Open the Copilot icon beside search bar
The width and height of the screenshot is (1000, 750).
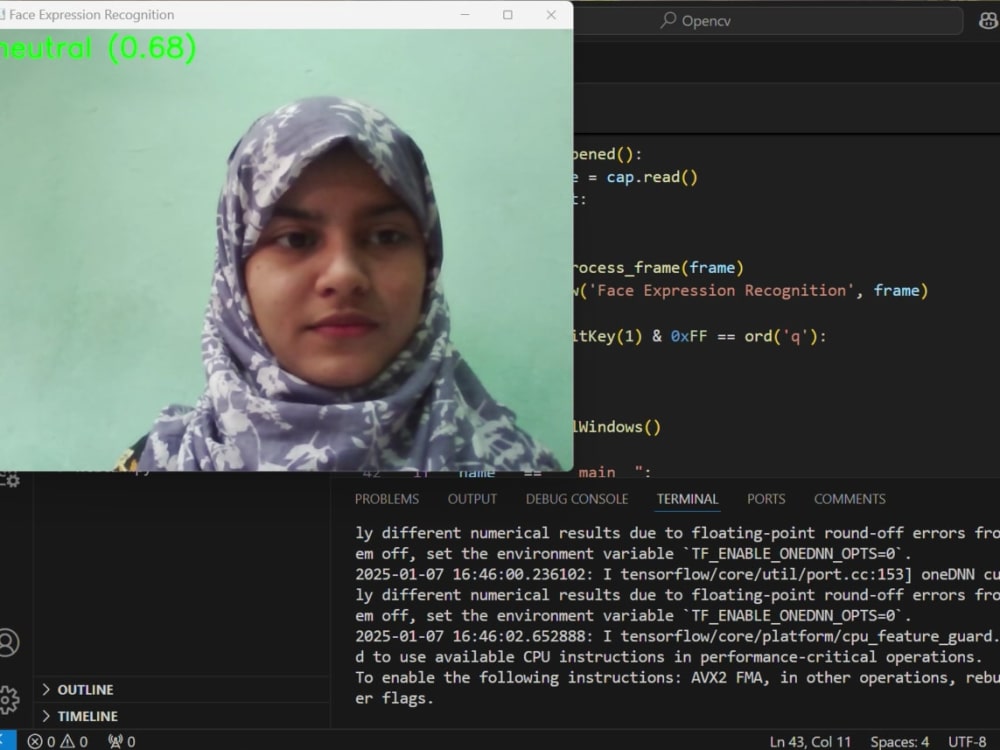(988, 21)
